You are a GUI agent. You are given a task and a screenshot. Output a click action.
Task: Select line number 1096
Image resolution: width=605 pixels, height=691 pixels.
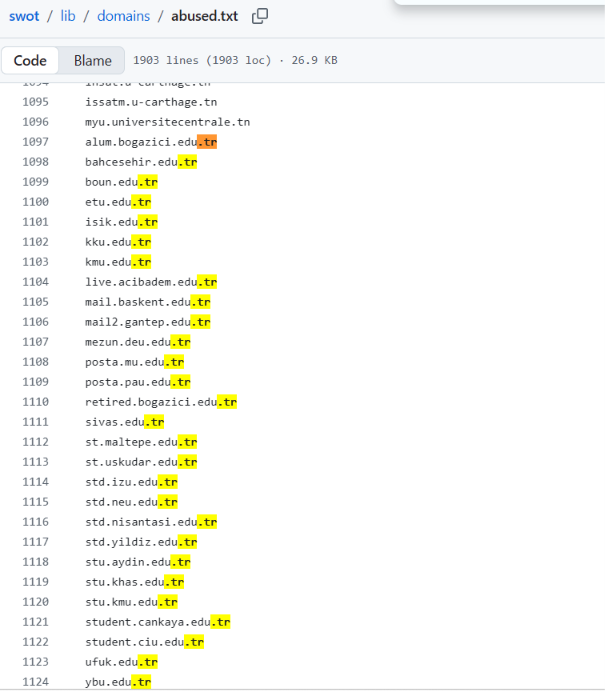coord(36,122)
